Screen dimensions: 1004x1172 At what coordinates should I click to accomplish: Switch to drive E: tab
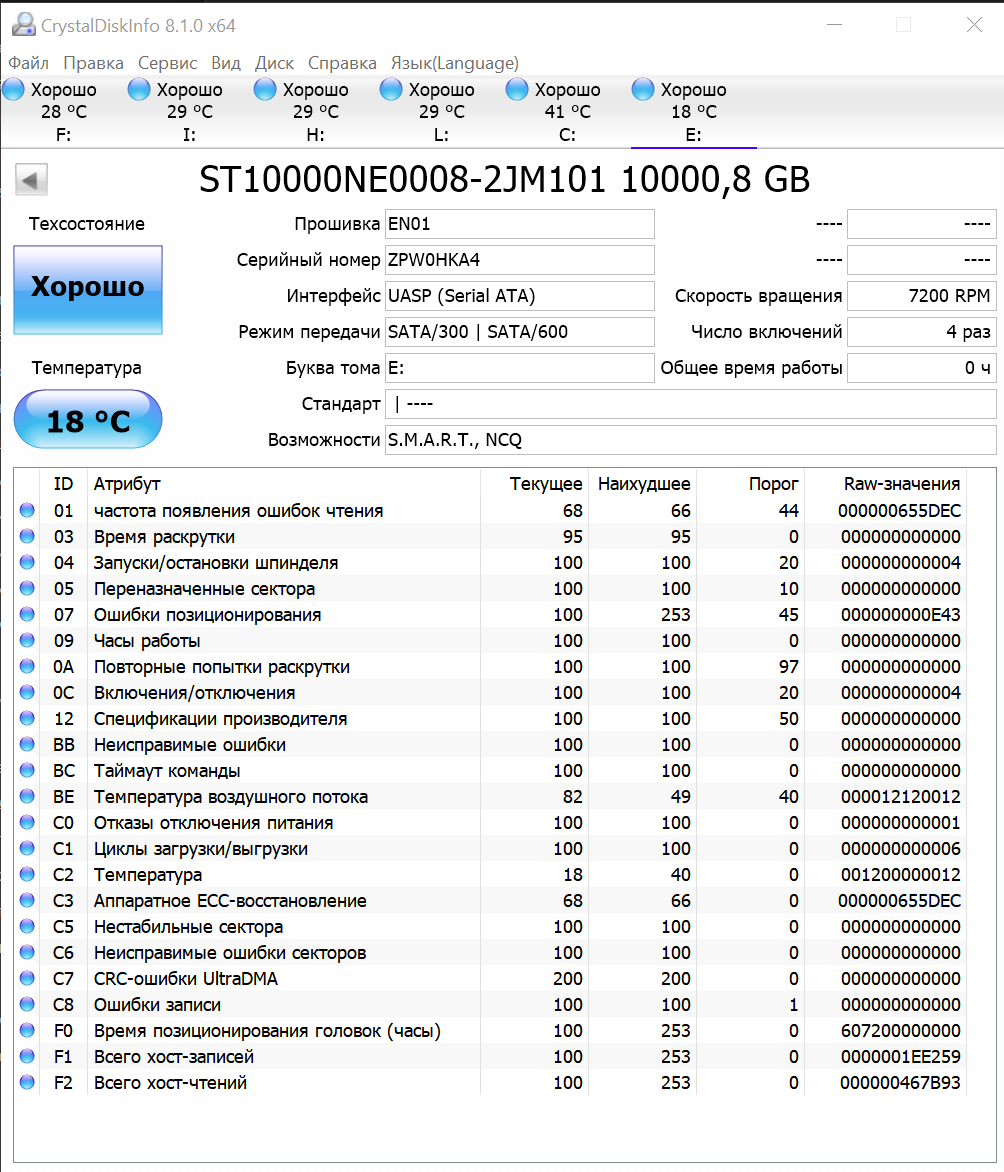(x=693, y=112)
